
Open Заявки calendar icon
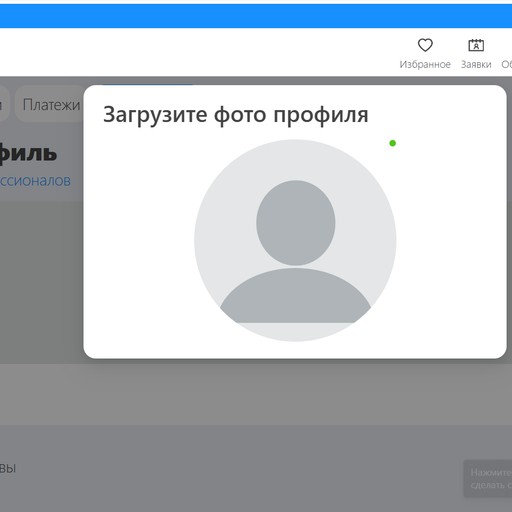(476, 45)
